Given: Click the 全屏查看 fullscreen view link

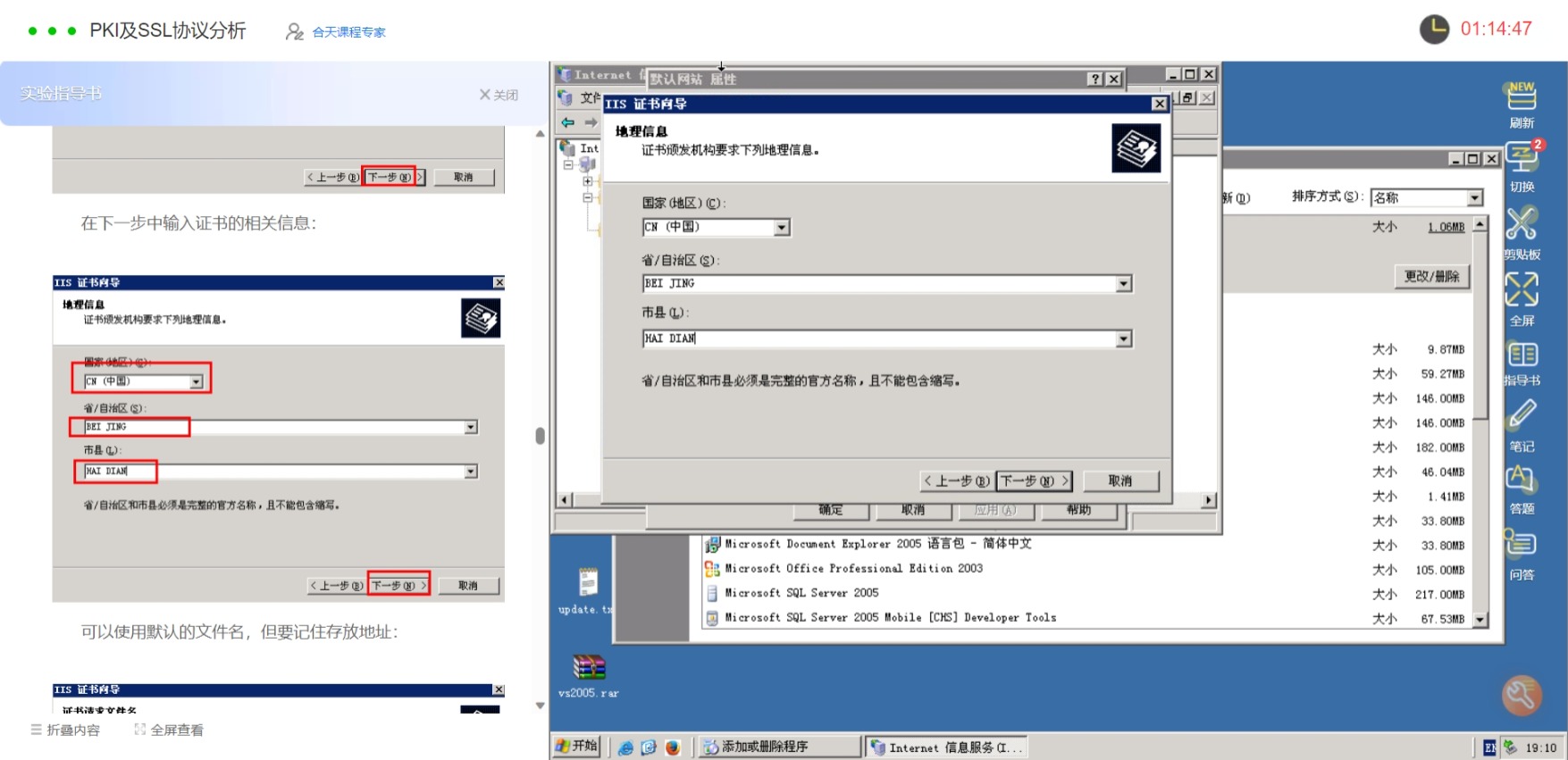Looking at the screenshot, I should point(169,730).
